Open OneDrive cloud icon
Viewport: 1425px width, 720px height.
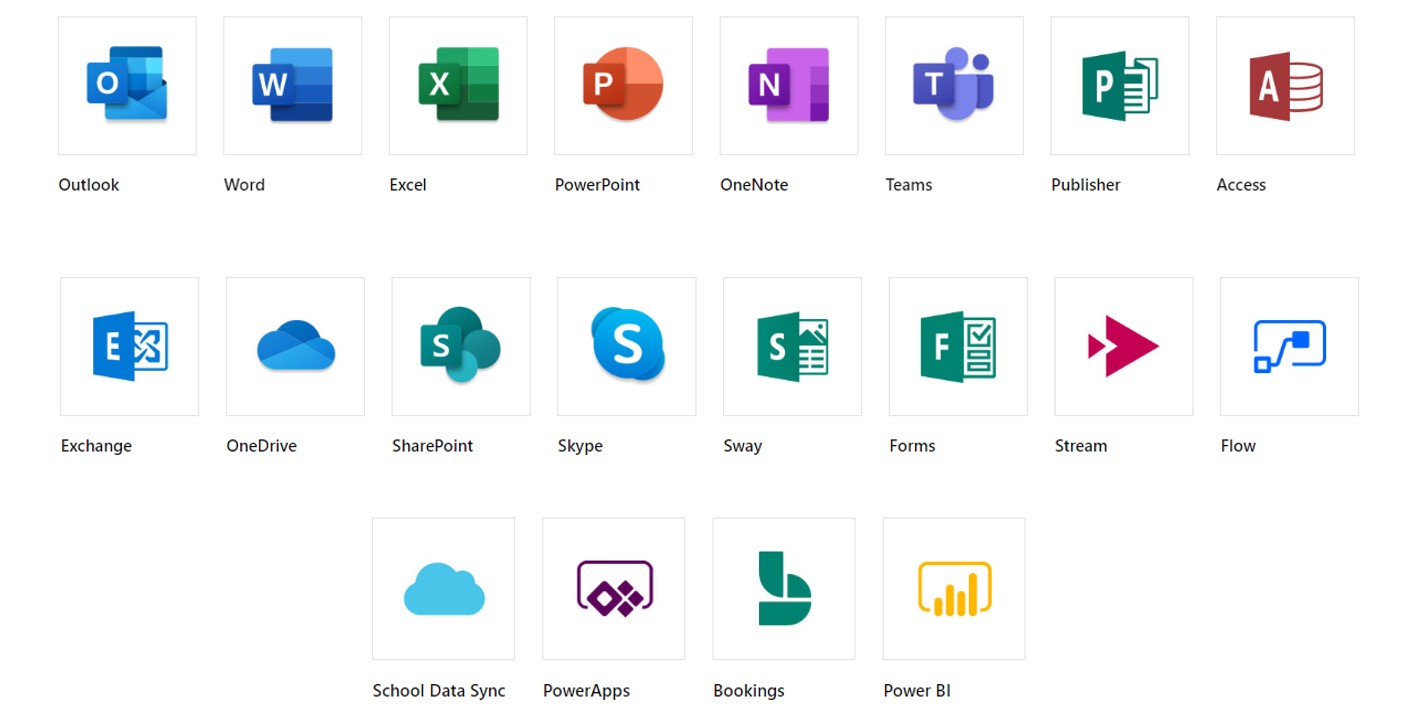(x=294, y=346)
